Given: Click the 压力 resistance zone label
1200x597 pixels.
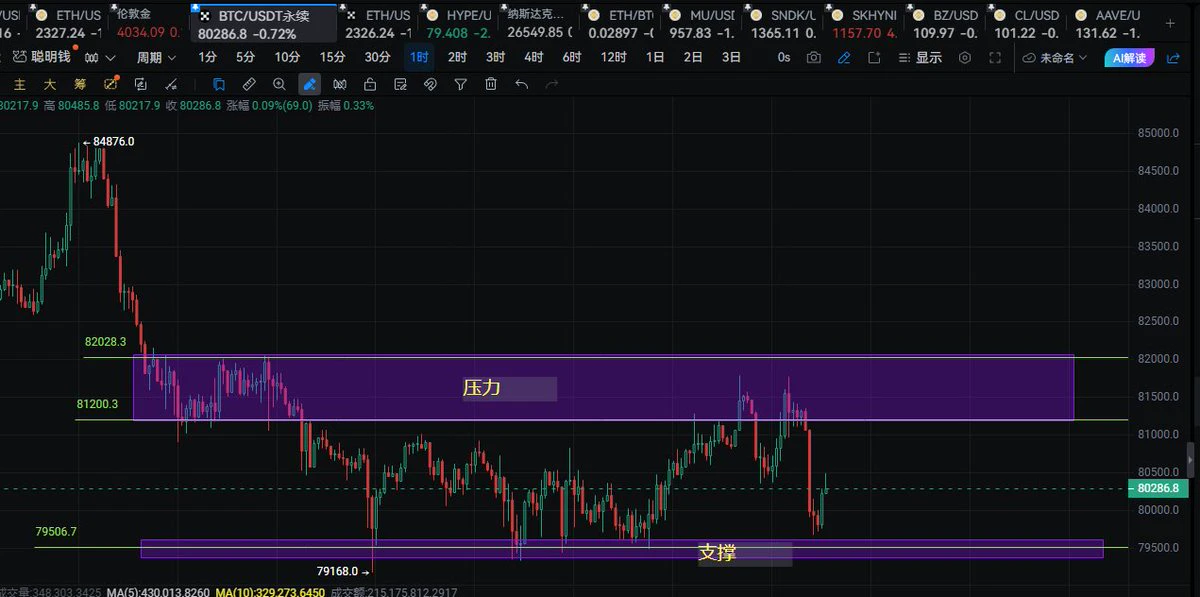Looking at the screenshot, I should coord(482,388).
